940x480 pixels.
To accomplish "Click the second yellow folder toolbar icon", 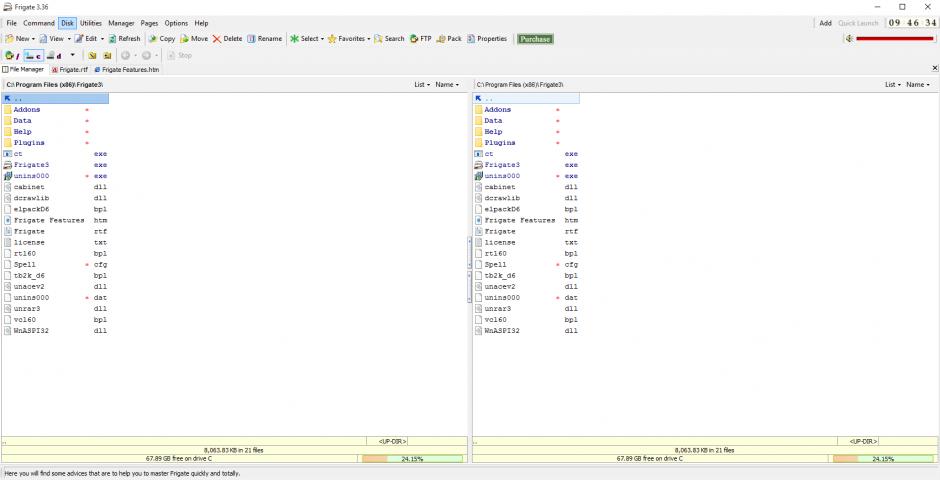I will [x=107, y=56].
